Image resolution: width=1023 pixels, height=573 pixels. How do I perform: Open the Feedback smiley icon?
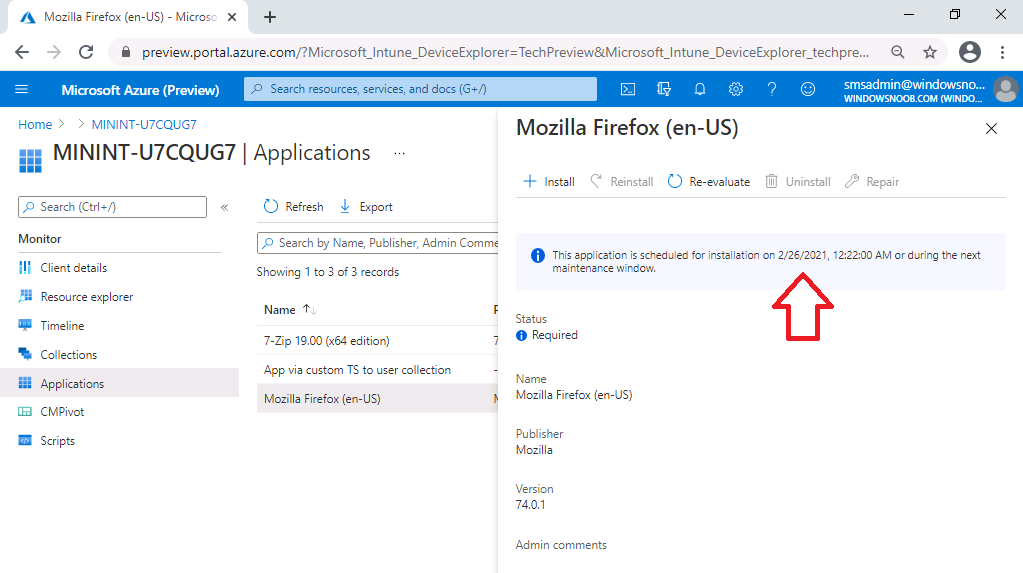click(808, 89)
